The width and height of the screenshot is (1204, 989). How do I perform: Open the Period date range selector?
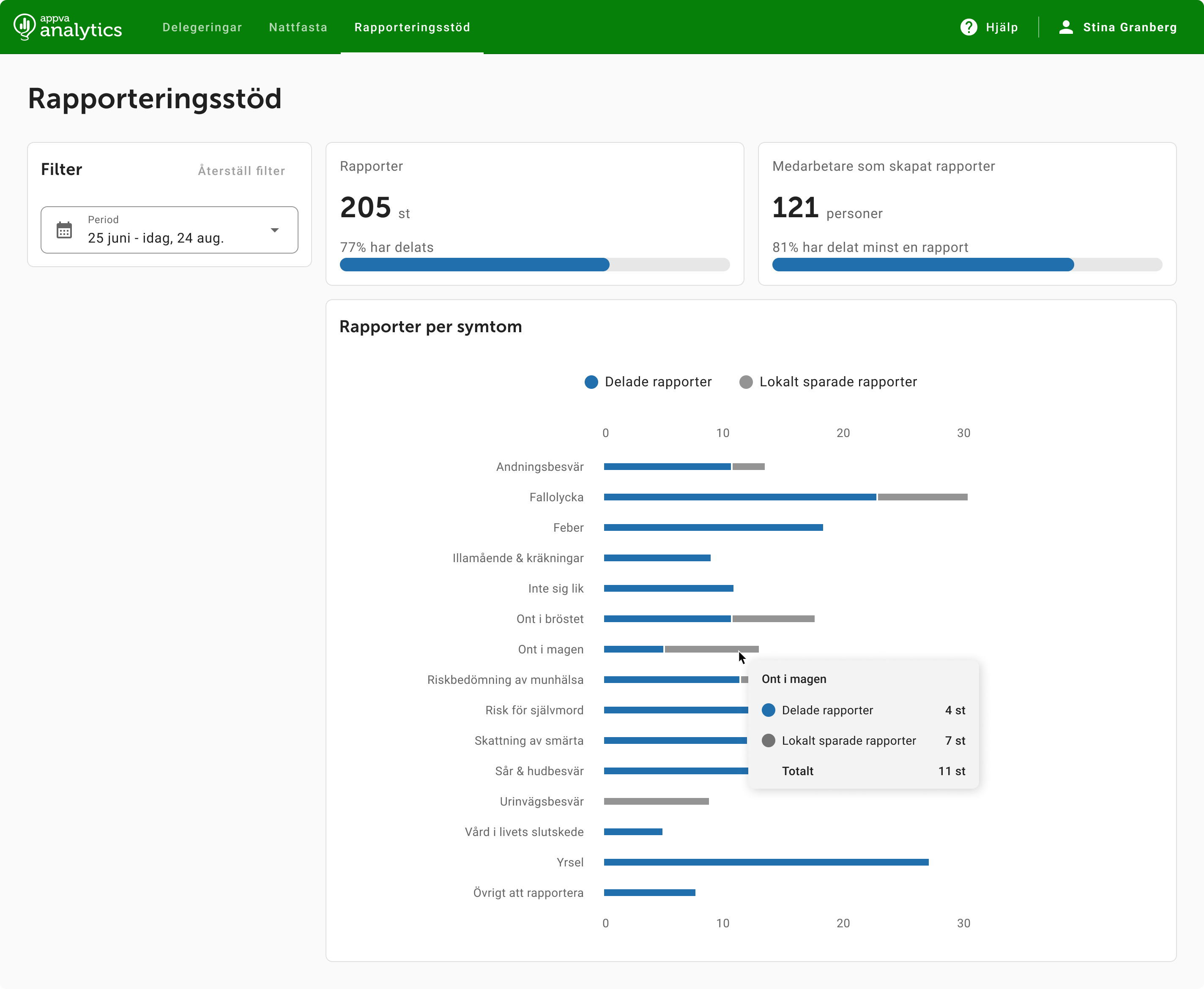click(x=169, y=230)
